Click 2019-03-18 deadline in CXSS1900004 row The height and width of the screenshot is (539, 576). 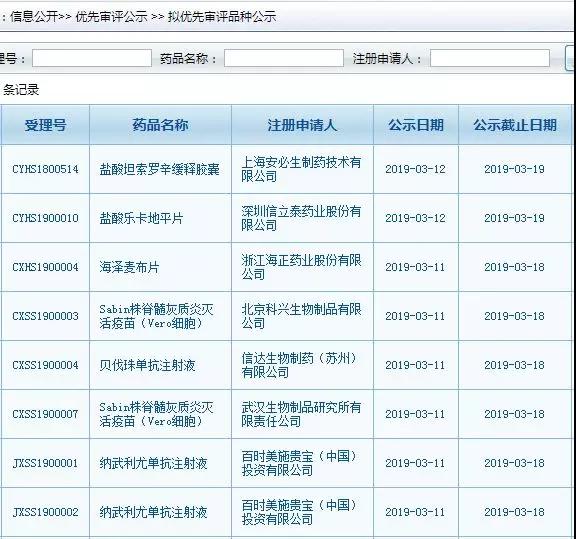pos(514,365)
